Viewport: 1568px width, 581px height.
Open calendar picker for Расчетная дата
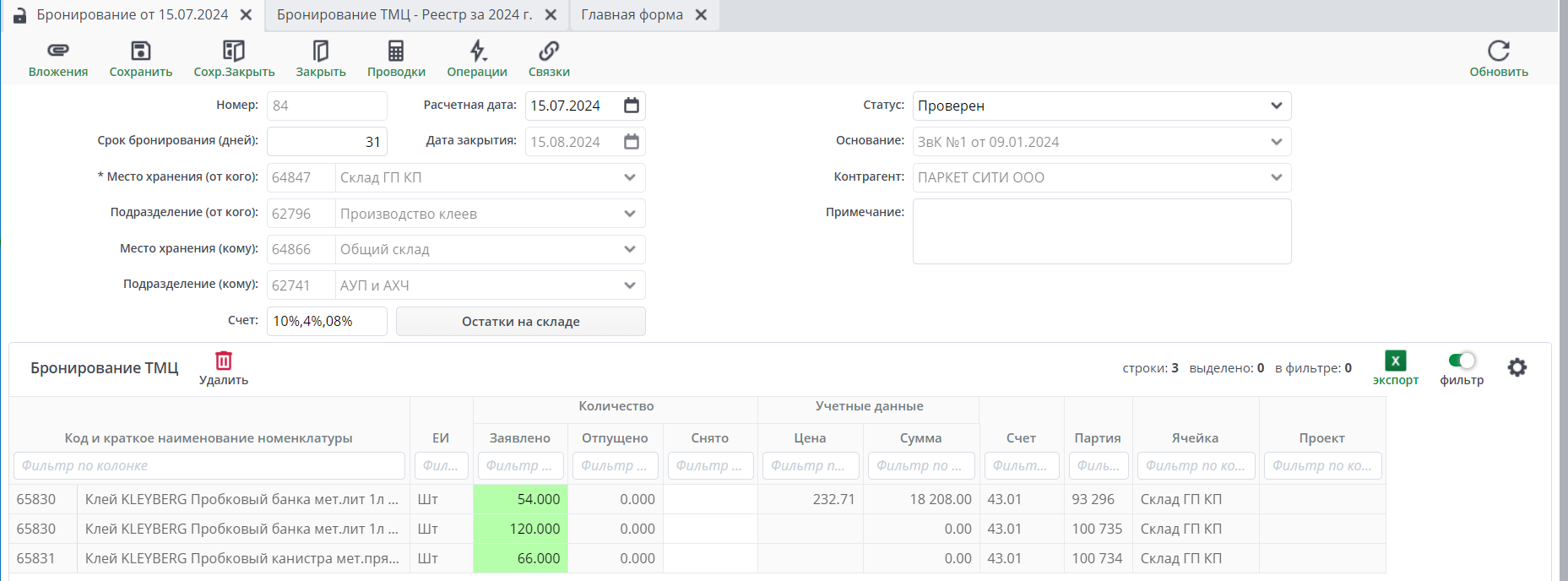click(631, 106)
